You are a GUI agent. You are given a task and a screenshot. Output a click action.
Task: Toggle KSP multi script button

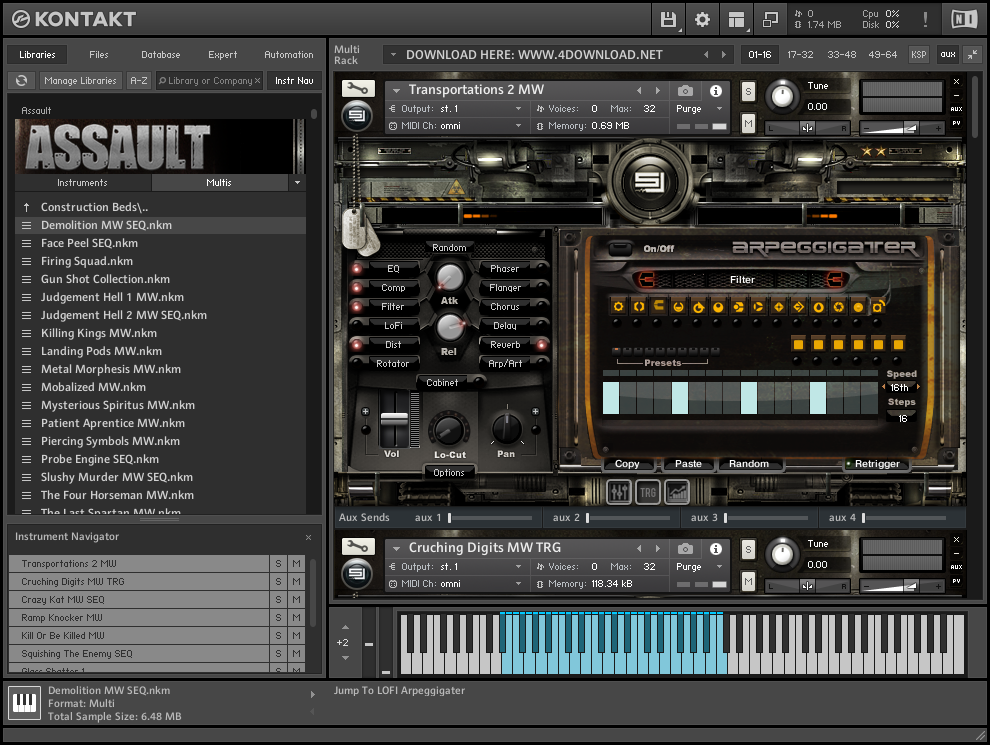click(919, 55)
